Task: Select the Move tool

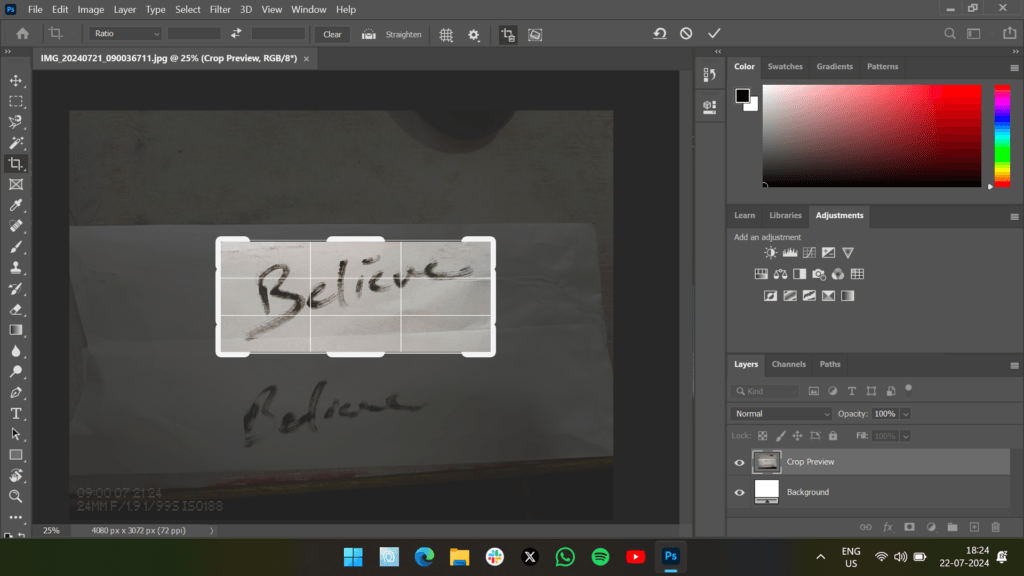Action: click(x=16, y=80)
